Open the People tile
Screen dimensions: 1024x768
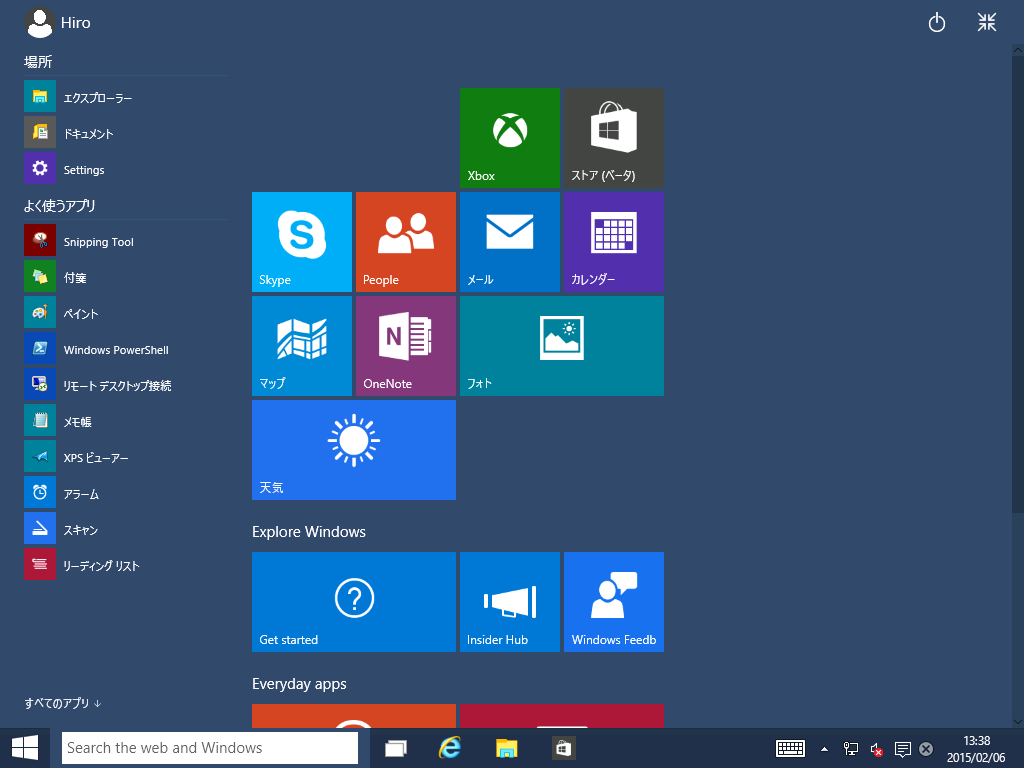point(406,242)
